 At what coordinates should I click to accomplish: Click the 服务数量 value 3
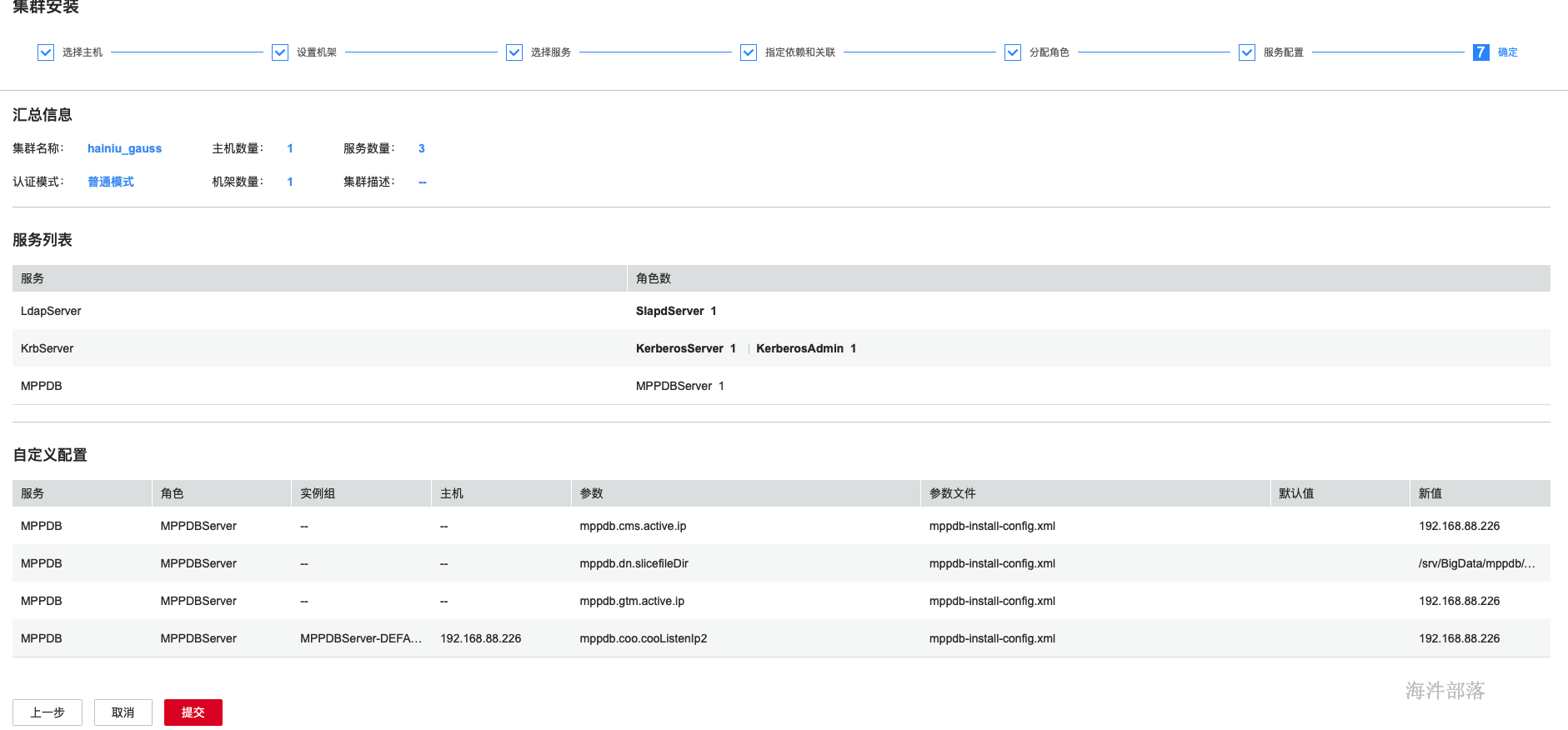pos(422,148)
